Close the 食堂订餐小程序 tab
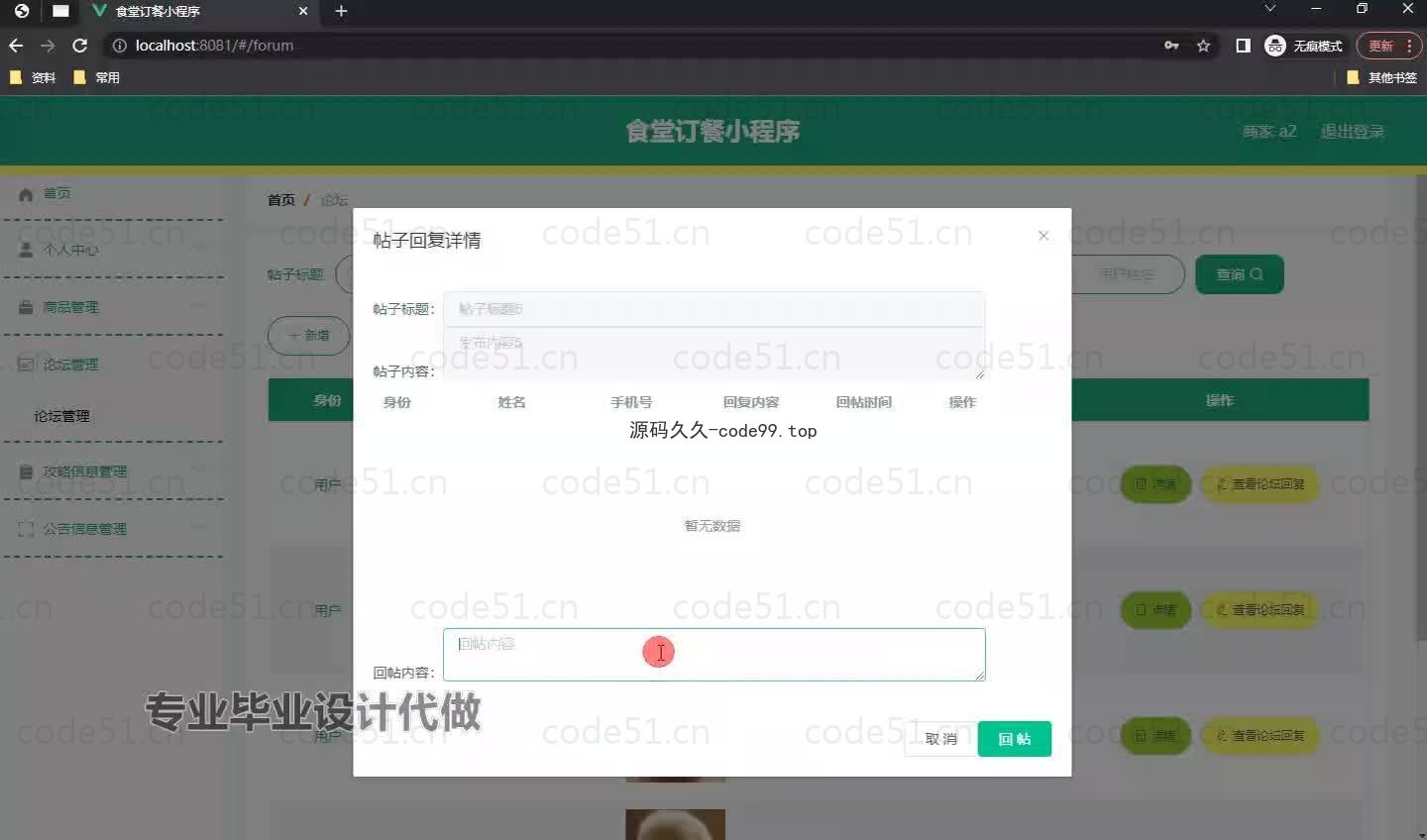Viewport: 1427px width, 840px height. coord(303,11)
